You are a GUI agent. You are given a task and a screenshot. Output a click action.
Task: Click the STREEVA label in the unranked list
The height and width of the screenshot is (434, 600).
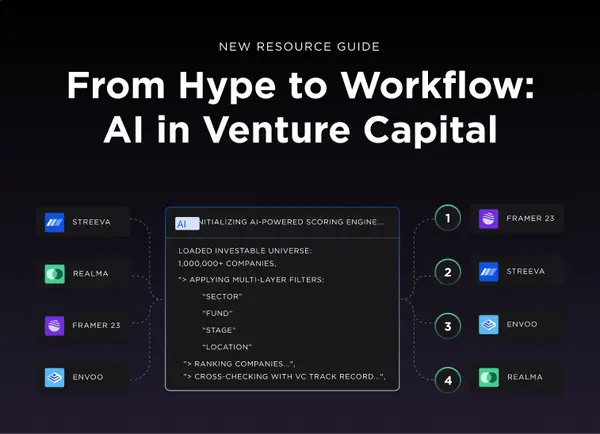coord(91,222)
